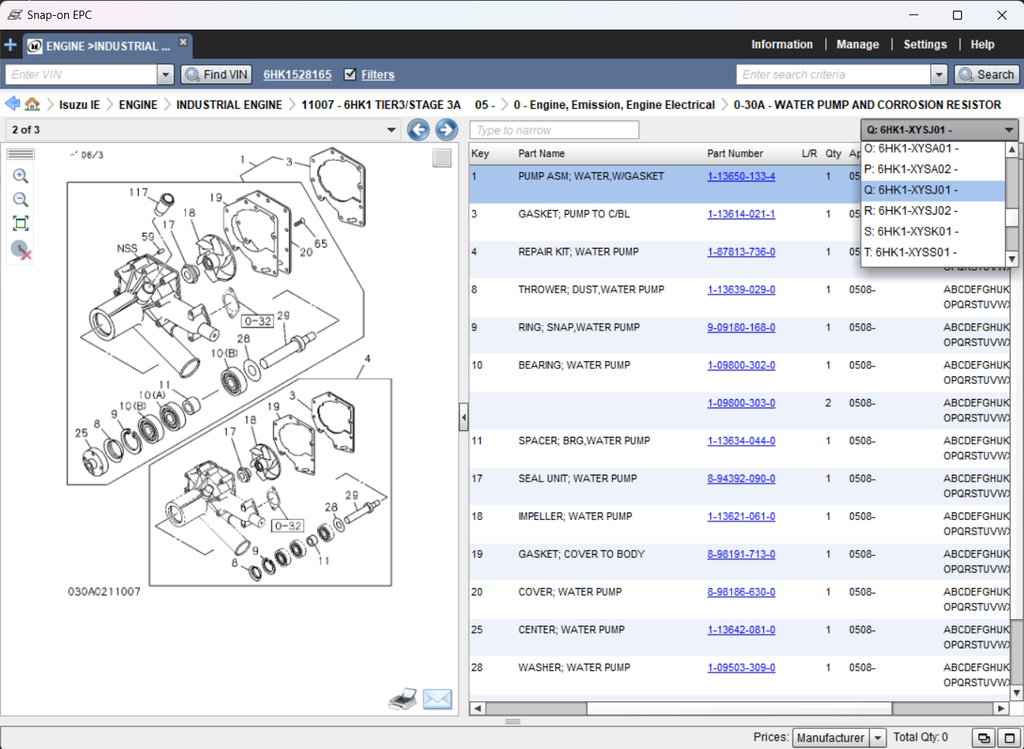Click the parts list horizontal scrollbar
1024x749 pixels.
point(739,708)
